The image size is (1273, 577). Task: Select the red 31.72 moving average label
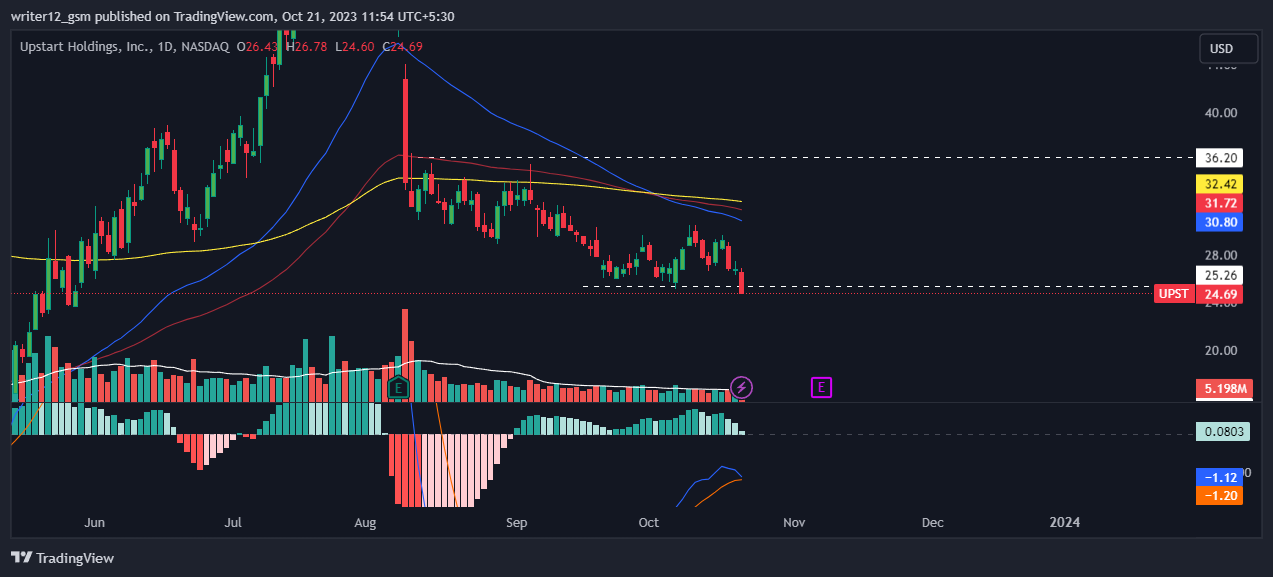coord(1219,204)
